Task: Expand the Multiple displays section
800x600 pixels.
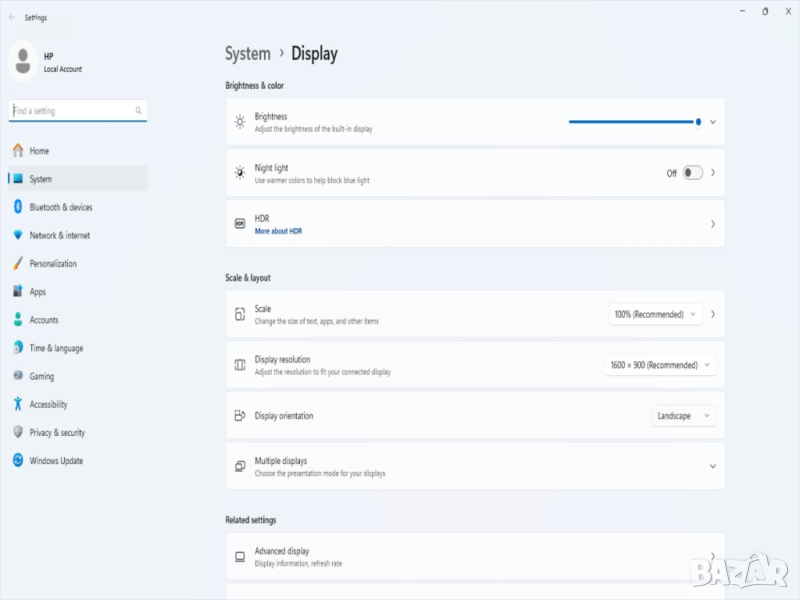Action: pos(713,467)
